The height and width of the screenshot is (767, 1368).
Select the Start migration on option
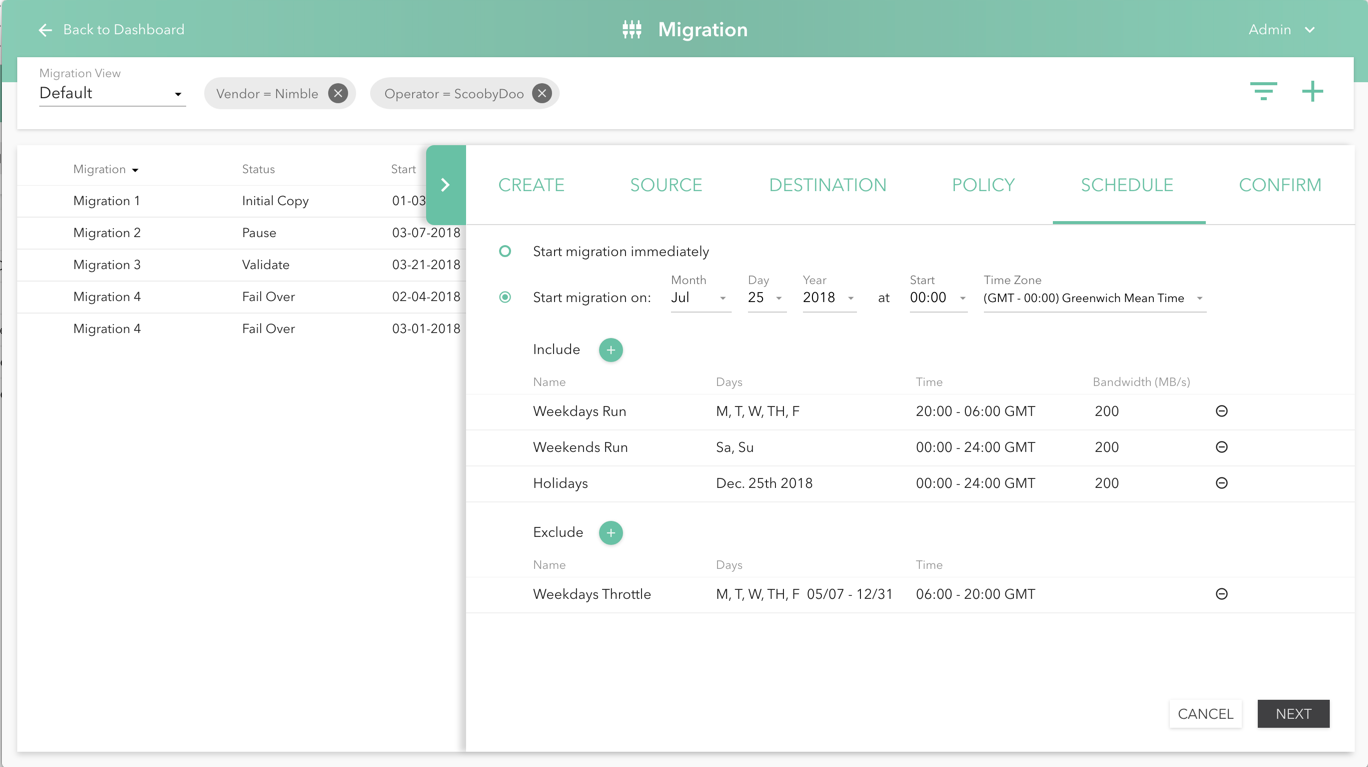pyautogui.click(x=505, y=297)
